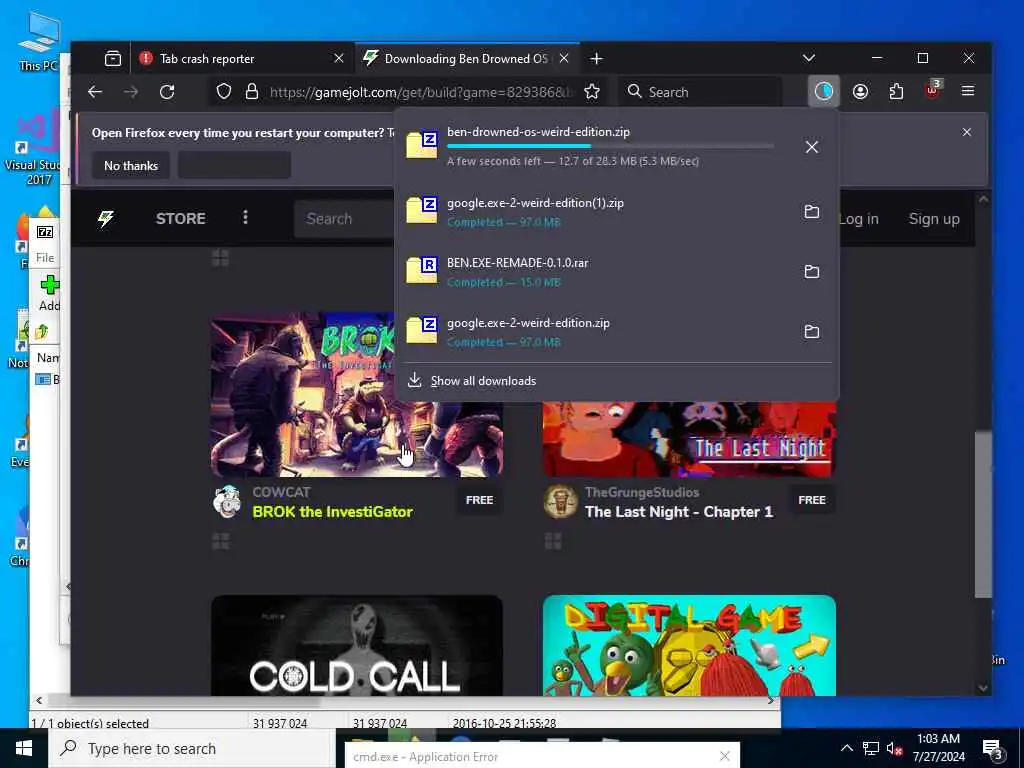Open the DIGITAL GAME thumbnail
This screenshot has width=1024, height=768.
pos(689,645)
